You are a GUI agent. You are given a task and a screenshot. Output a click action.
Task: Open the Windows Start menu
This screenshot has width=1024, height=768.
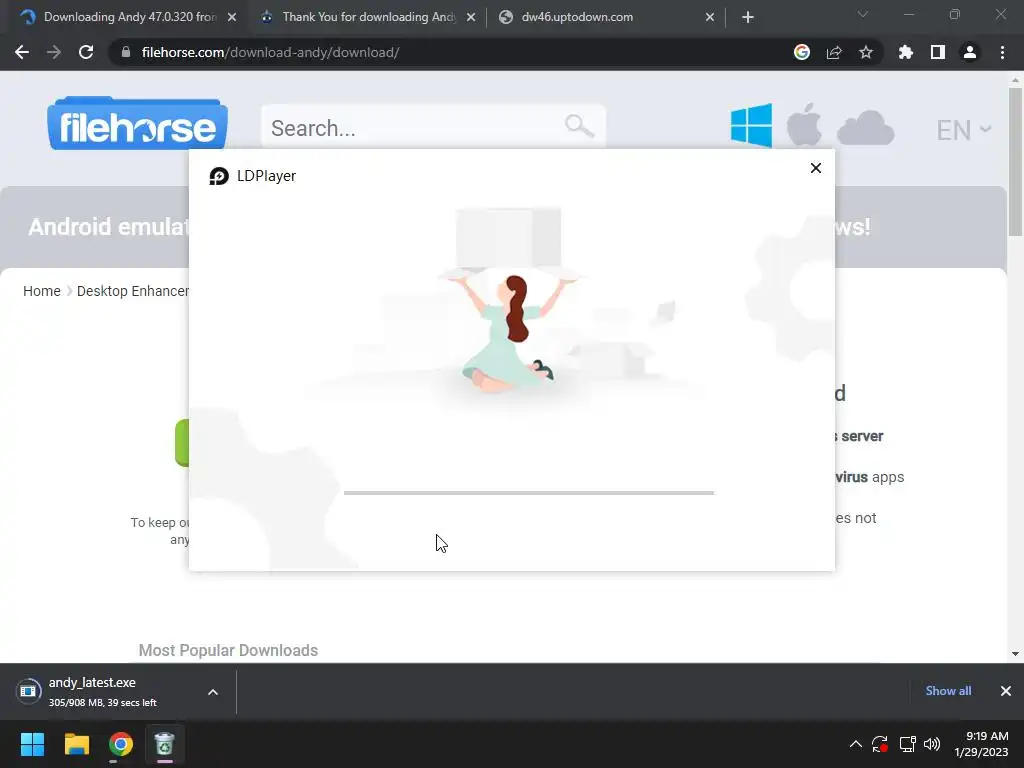[x=32, y=744]
